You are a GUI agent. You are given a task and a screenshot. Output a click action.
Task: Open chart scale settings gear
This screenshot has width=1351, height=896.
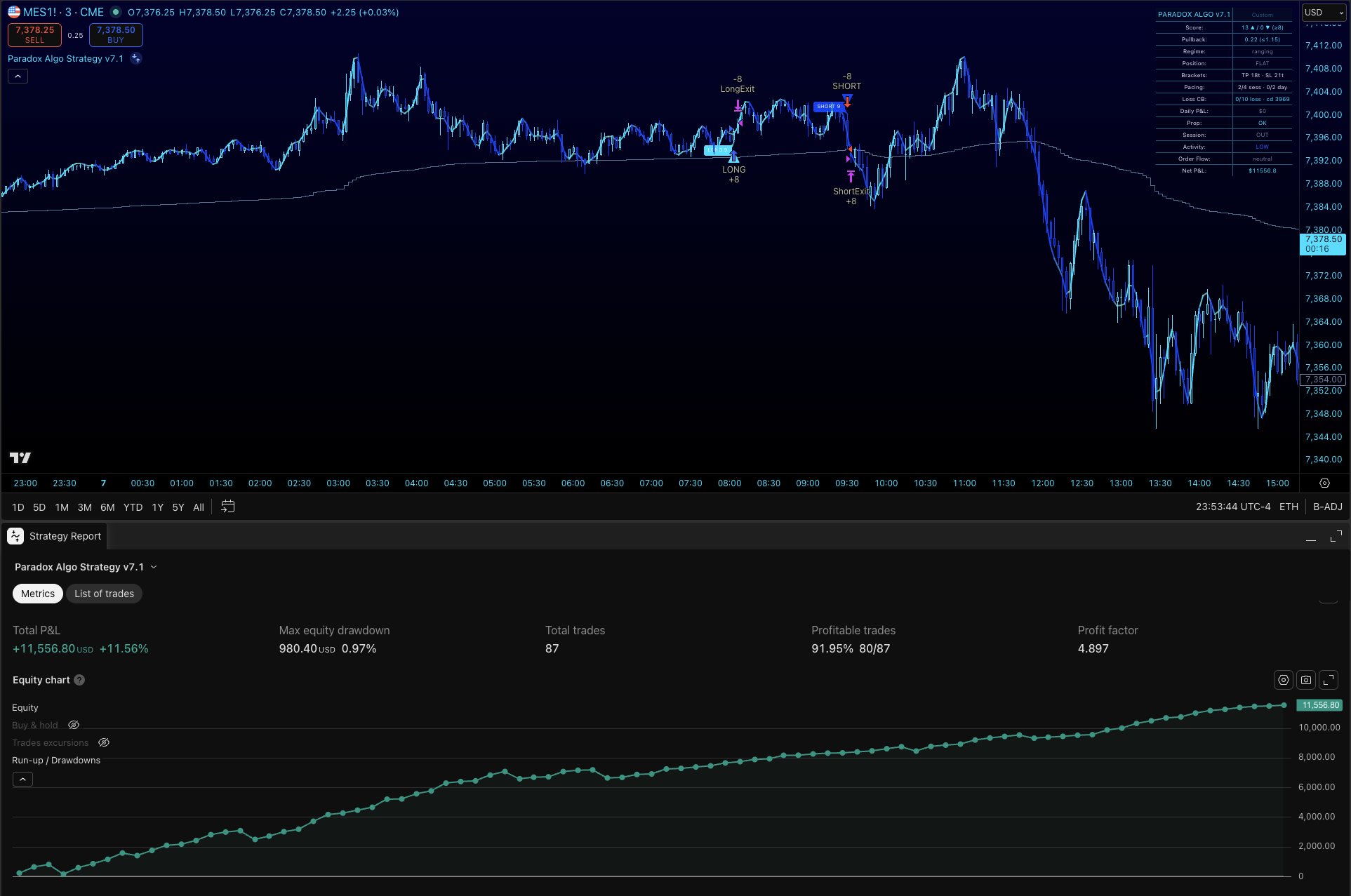1324,483
